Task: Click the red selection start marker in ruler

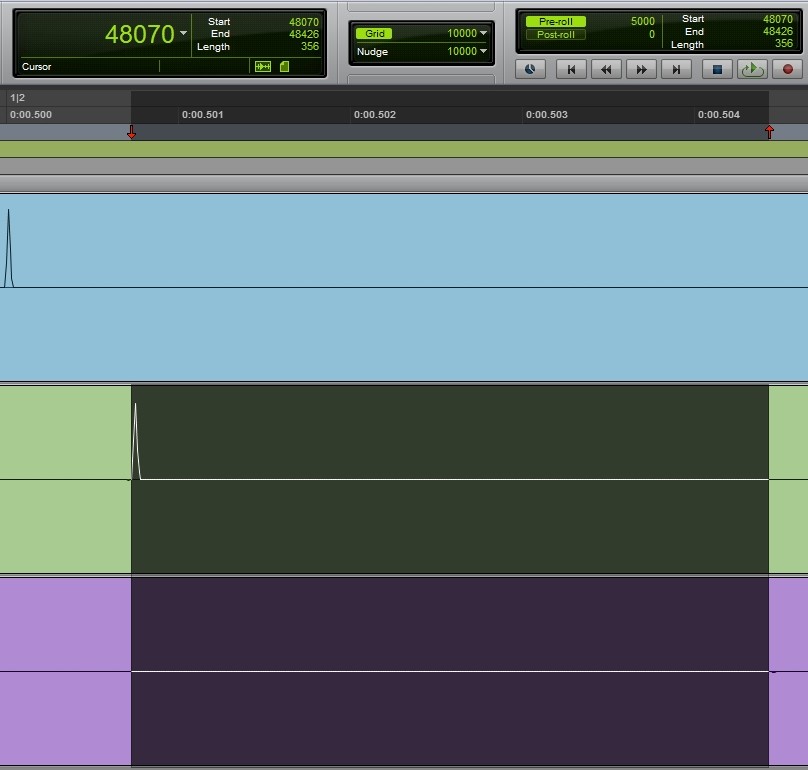Action: pos(131,132)
